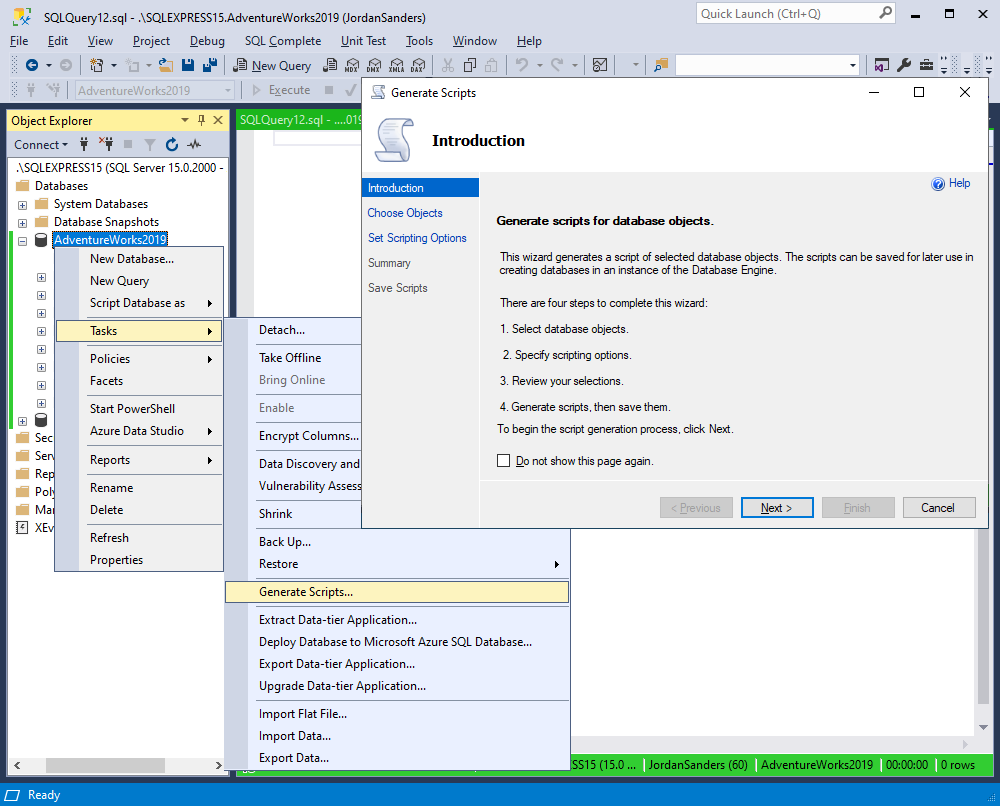Open the Find combo box dropdown arrow
1000x806 pixels.
coord(852,65)
